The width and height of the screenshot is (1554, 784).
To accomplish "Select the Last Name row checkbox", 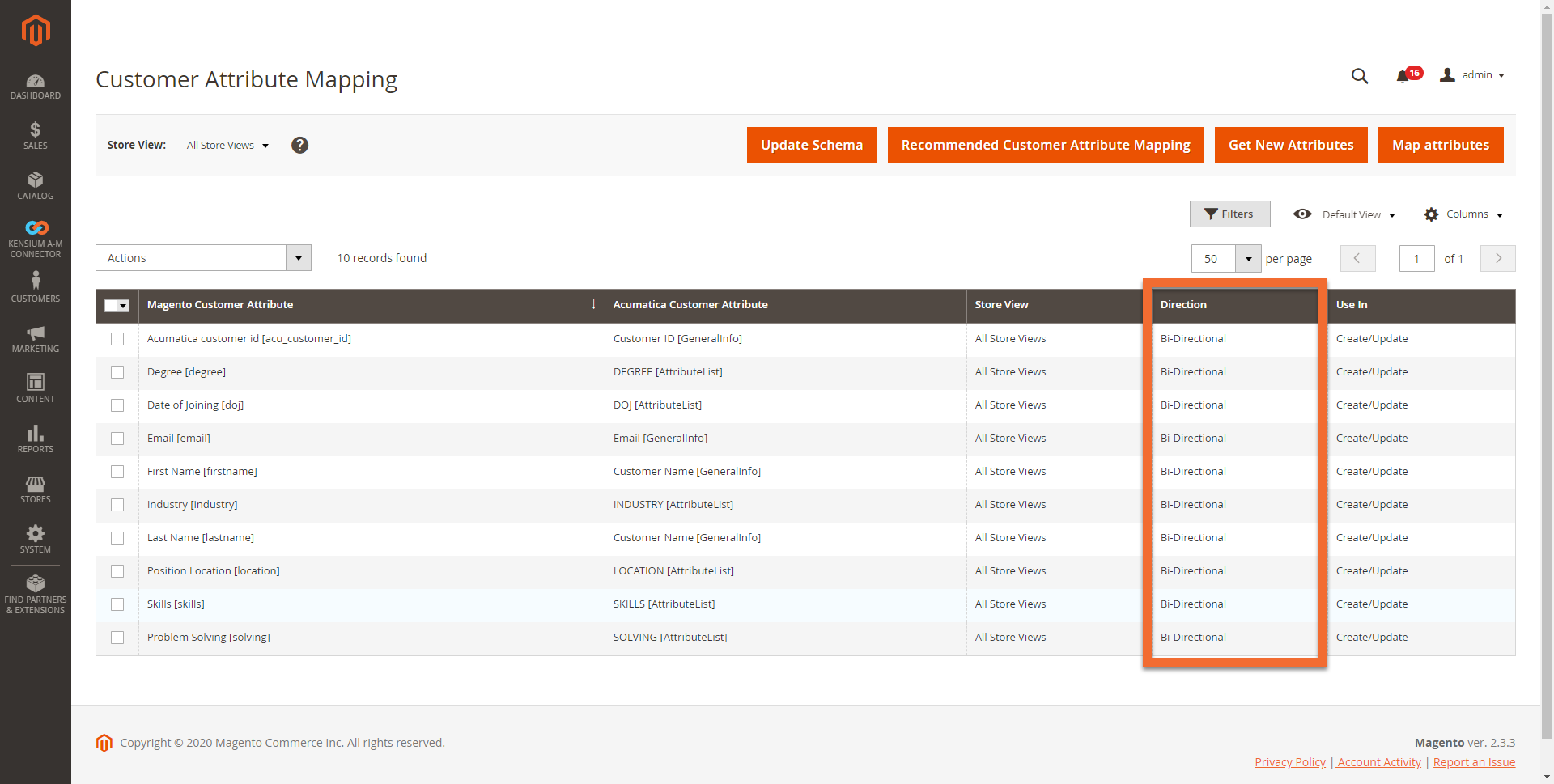I will click(x=117, y=538).
